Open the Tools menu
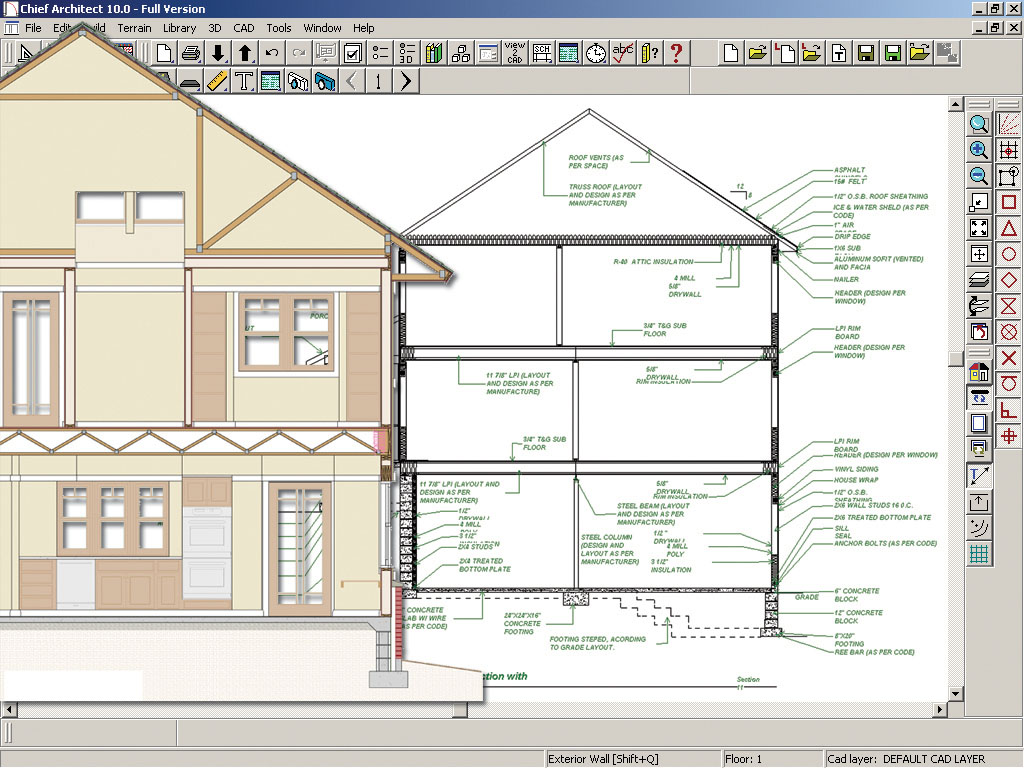The image size is (1024, 768). click(x=279, y=28)
